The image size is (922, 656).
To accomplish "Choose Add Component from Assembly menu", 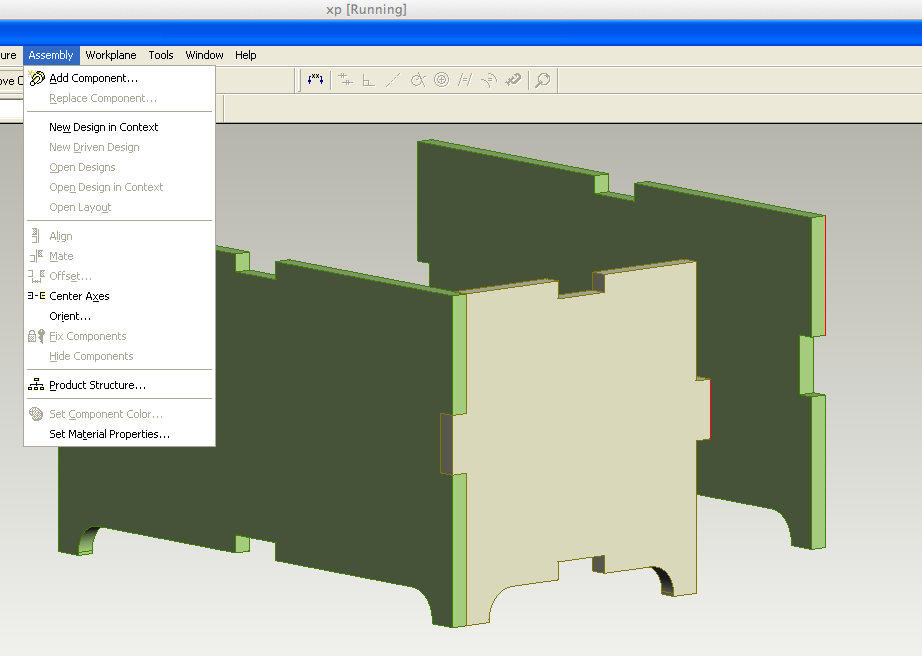I will tap(93, 78).
